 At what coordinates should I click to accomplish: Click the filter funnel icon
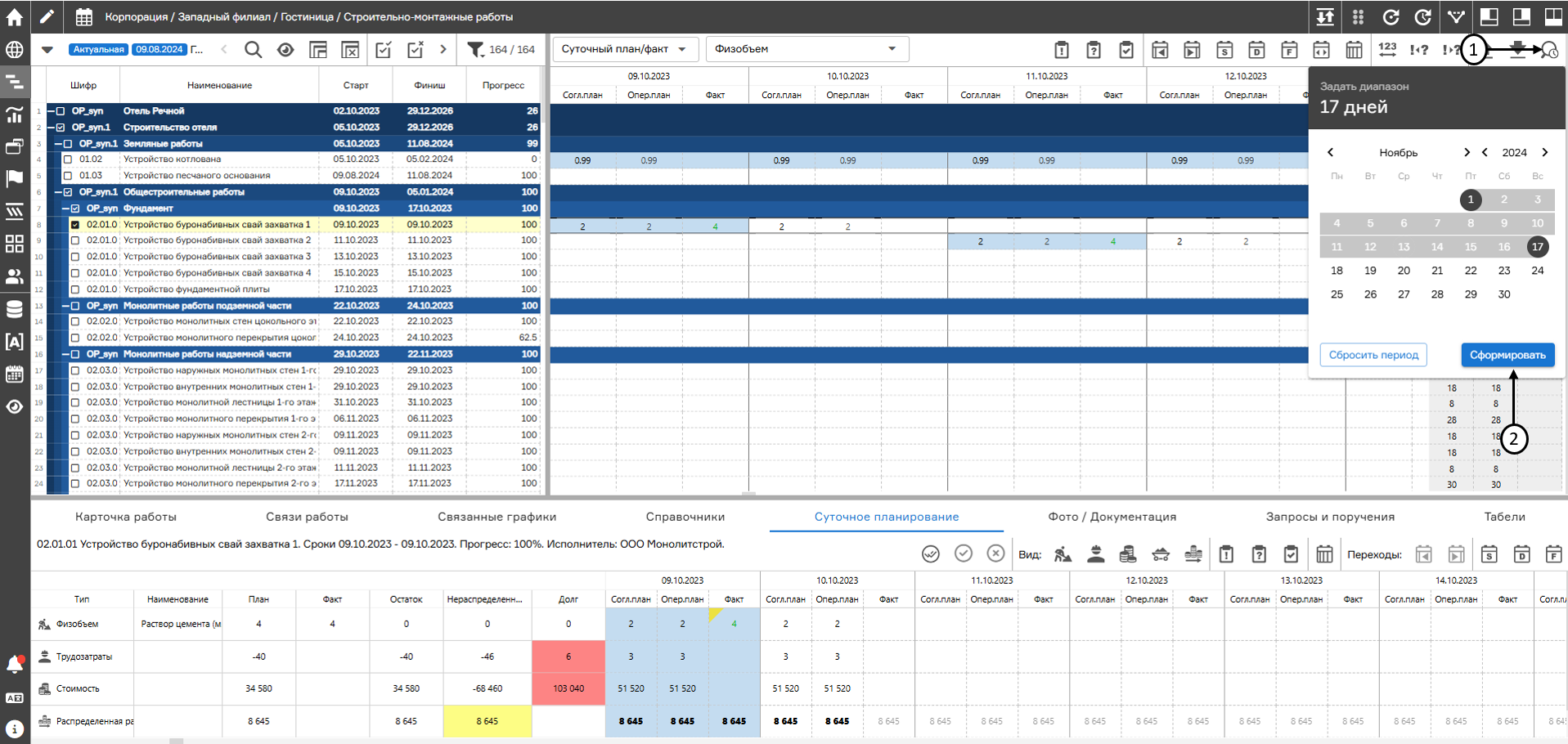tap(475, 50)
